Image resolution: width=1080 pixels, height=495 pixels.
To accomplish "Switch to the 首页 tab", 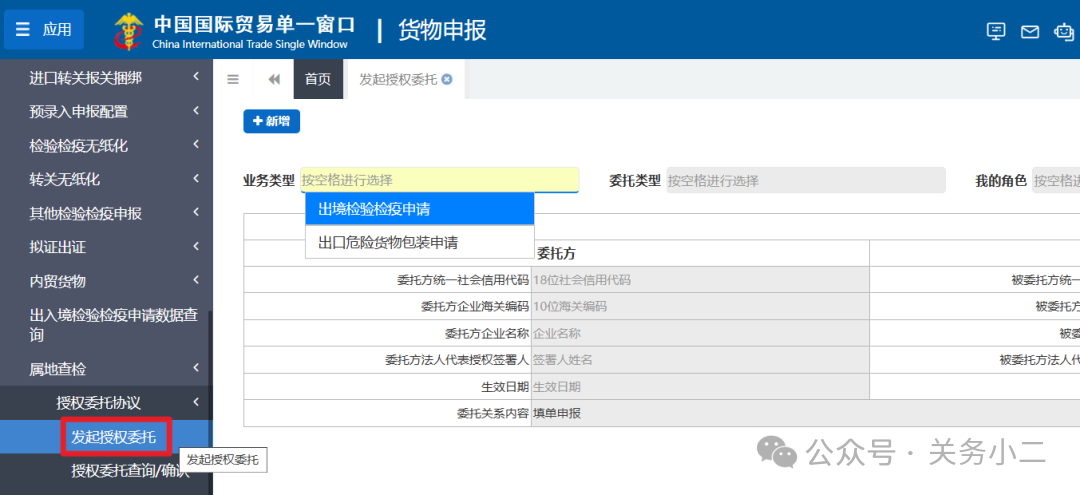I will 317,80.
